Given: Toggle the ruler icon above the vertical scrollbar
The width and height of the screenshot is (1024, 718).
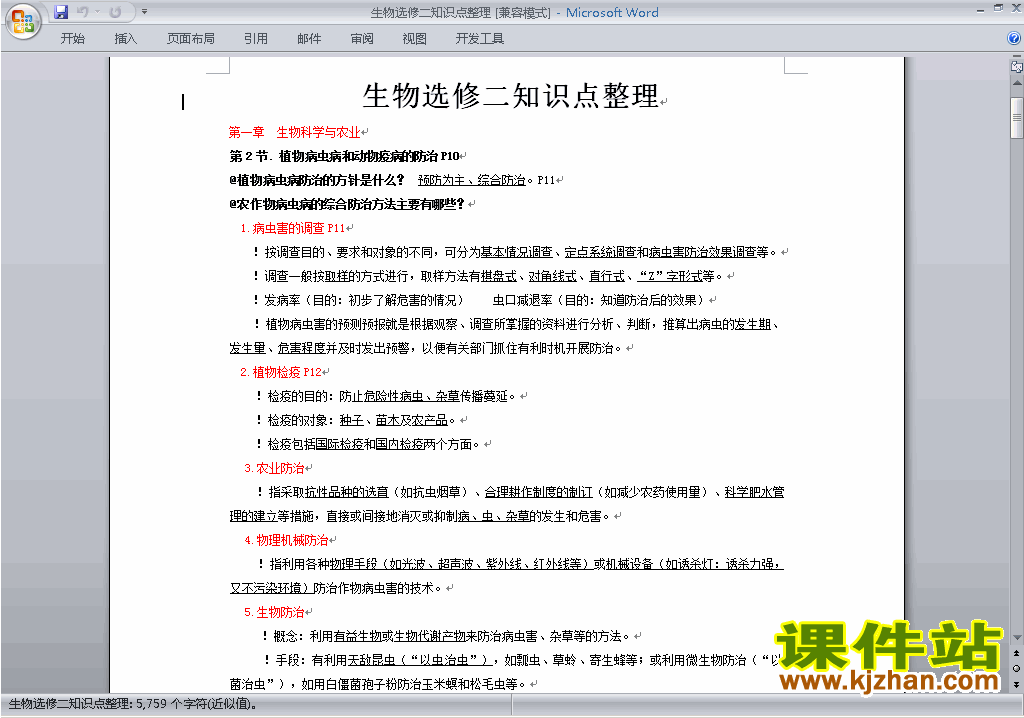Looking at the screenshot, I should [x=1016, y=66].
